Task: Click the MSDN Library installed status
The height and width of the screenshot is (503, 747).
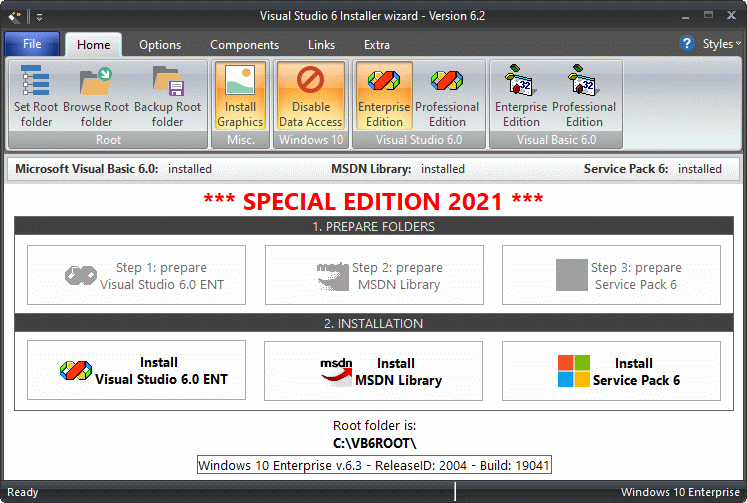Action: 398,169
